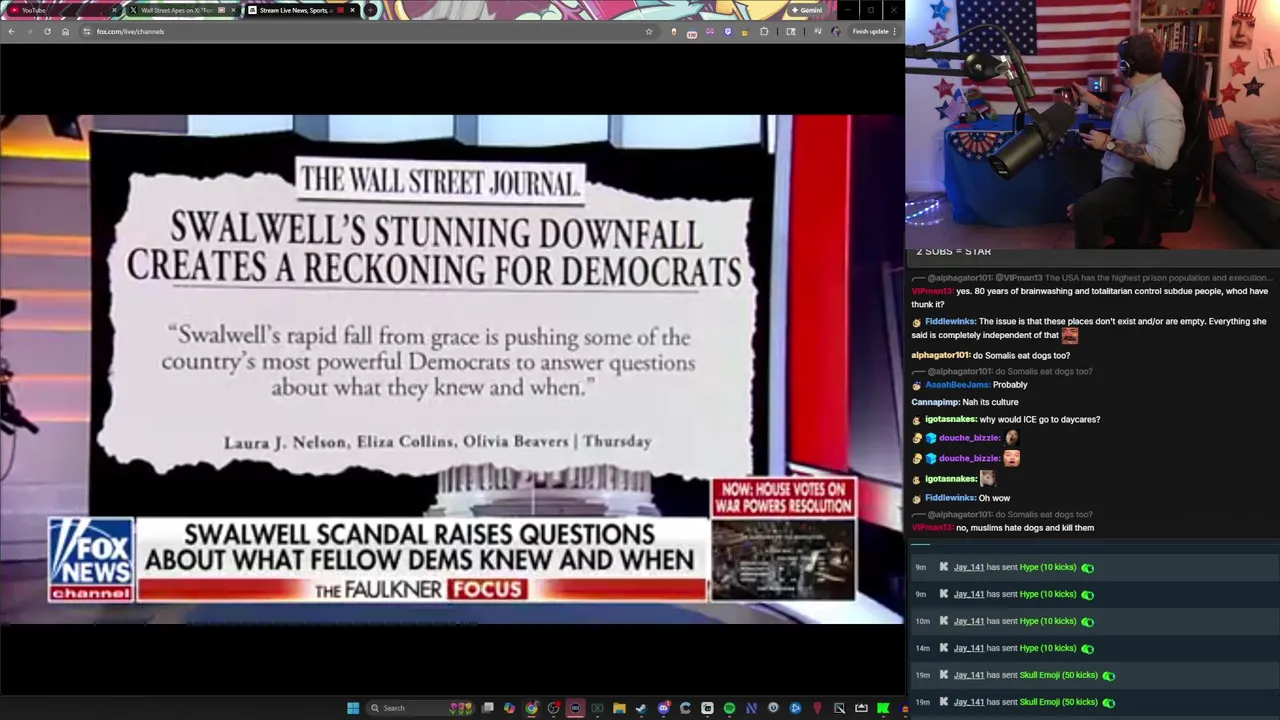1280x720 pixels.
Task: Click Jay_141 on the 10m Hype row
Action: [x=969, y=621]
